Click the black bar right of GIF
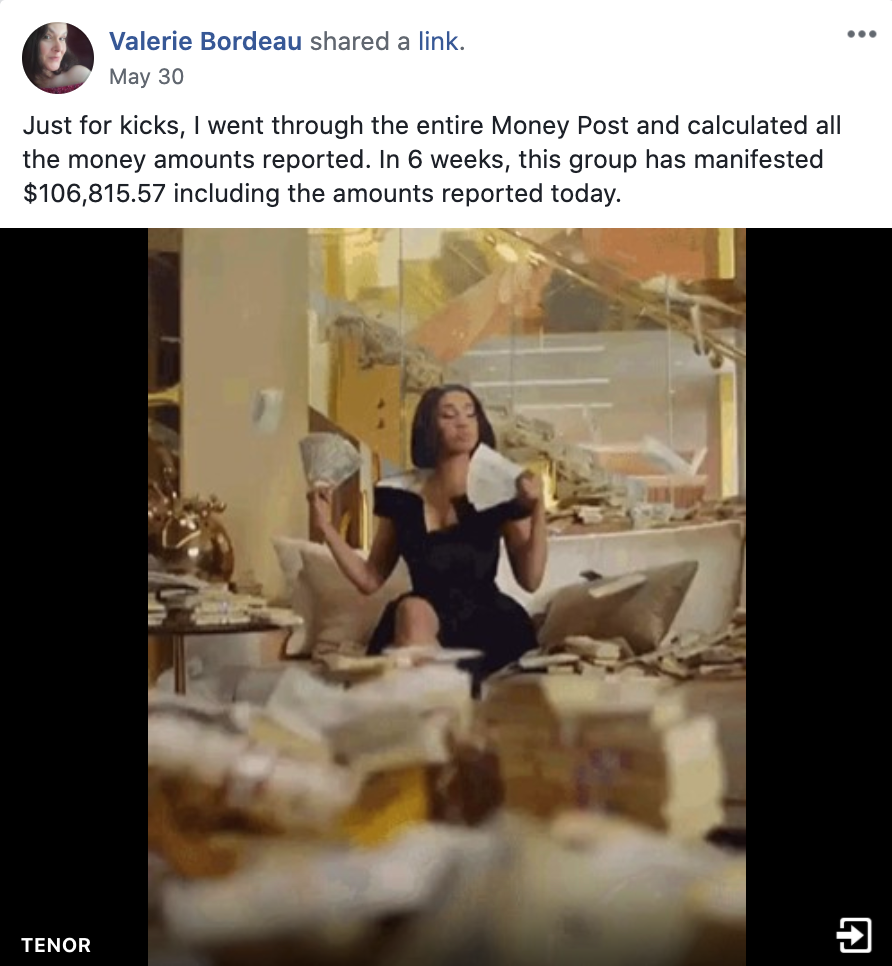The height and width of the screenshot is (966, 892). [819, 596]
